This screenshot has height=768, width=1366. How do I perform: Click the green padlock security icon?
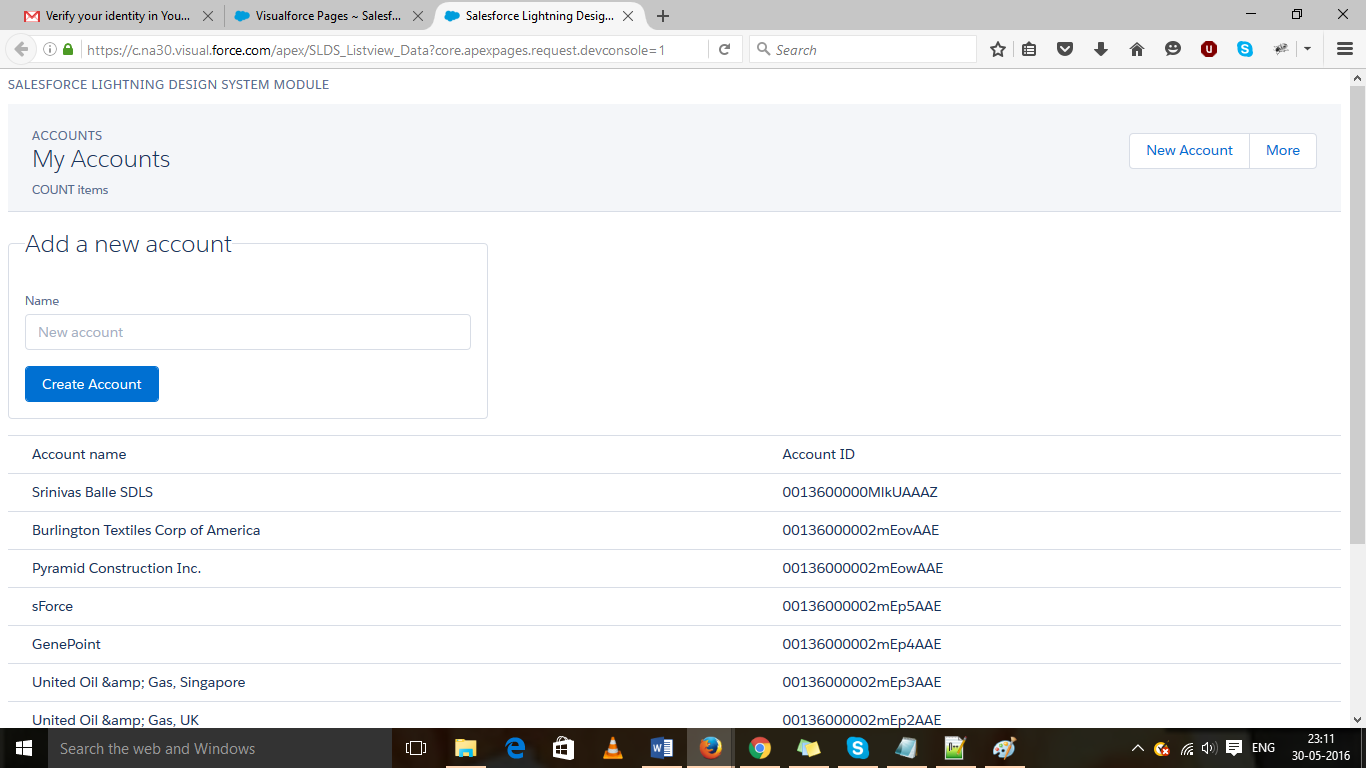coord(68,49)
